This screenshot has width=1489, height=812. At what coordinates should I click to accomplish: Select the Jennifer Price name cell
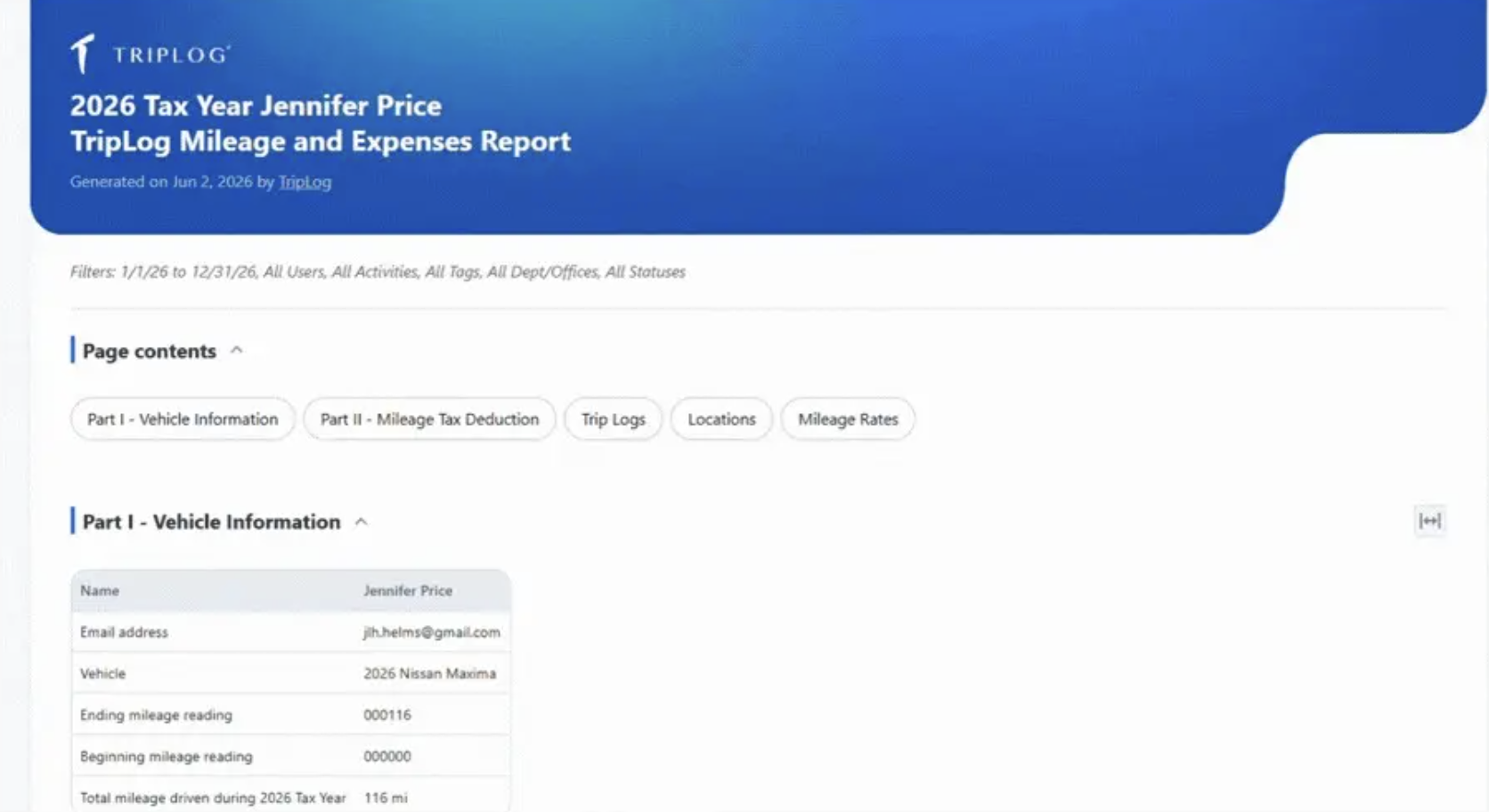(408, 590)
